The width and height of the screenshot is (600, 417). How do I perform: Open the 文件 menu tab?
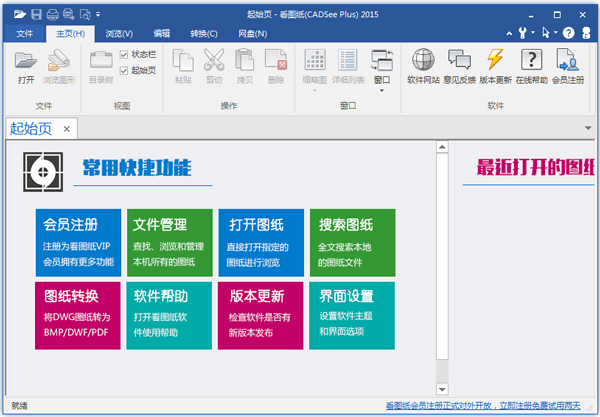pyautogui.click(x=25, y=33)
